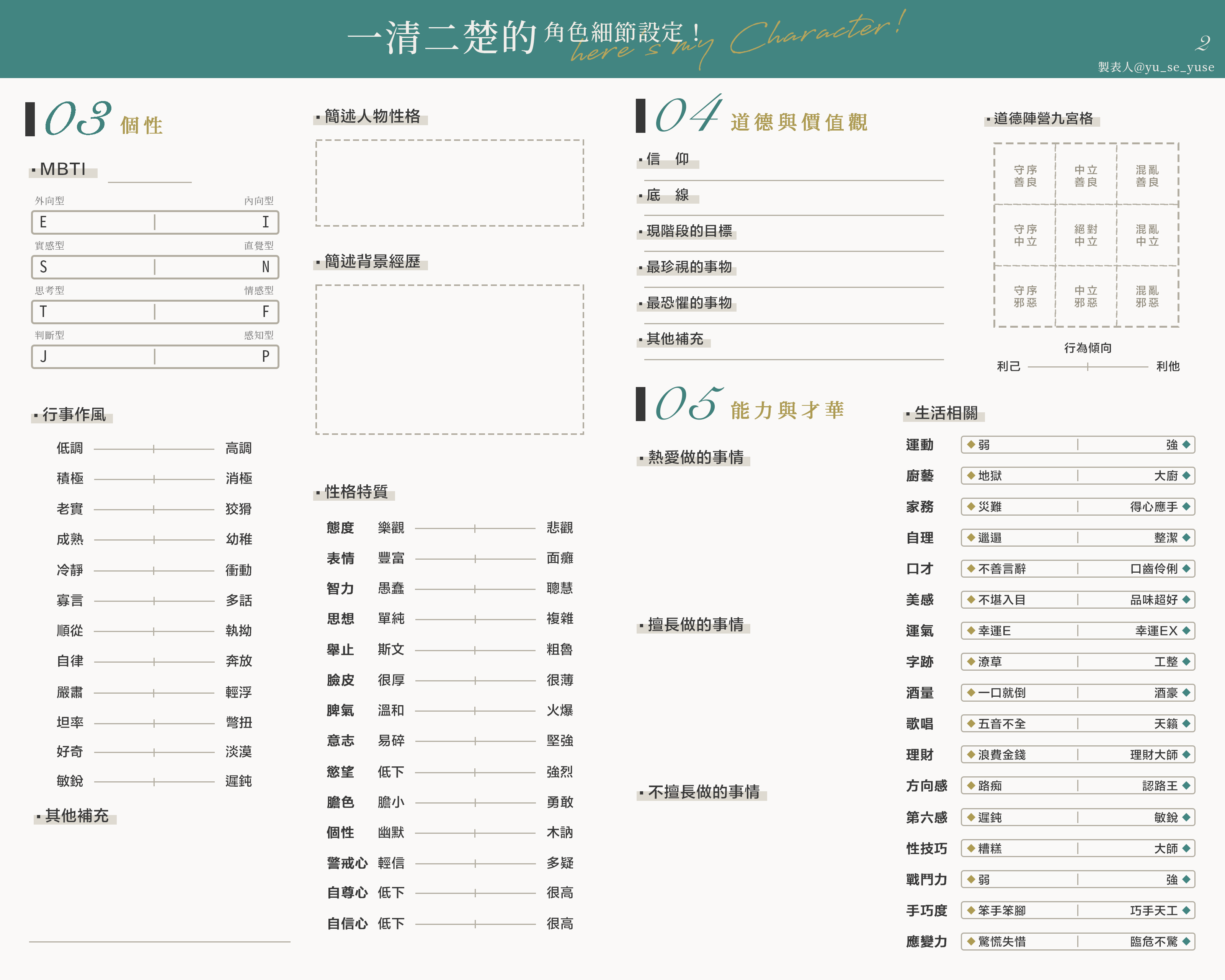Click the 自信心 低下–很高 scale
This screenshot has height=980, width=1225.
click(x=475, y=924)
